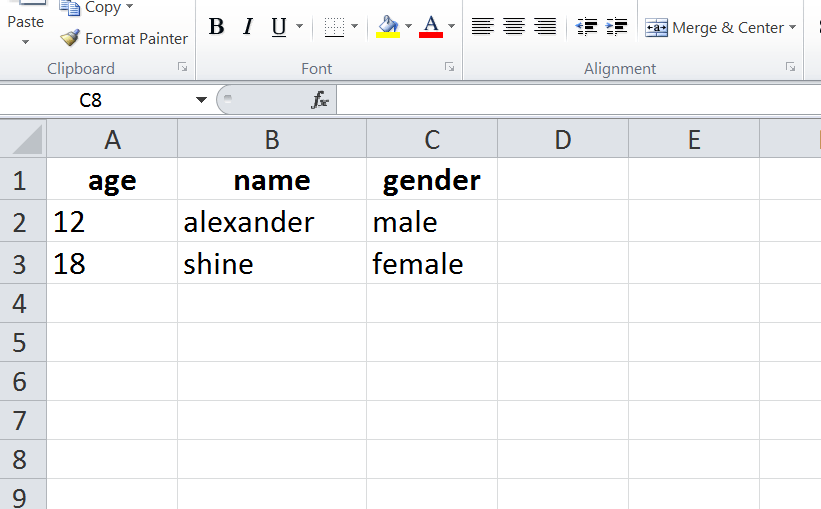The height and width of the screenshot is (509, 821).
Task: Click the Borders icon
Action: click(x=334, y=27)
